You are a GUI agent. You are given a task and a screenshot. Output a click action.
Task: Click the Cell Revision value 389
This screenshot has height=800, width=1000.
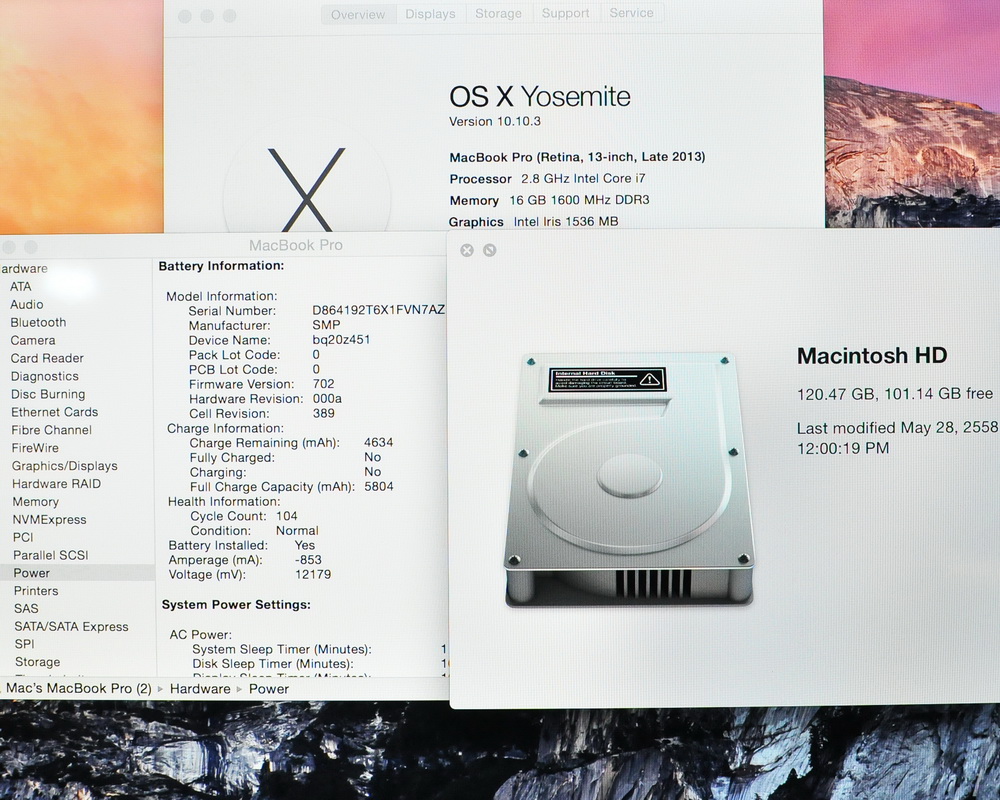323,413
